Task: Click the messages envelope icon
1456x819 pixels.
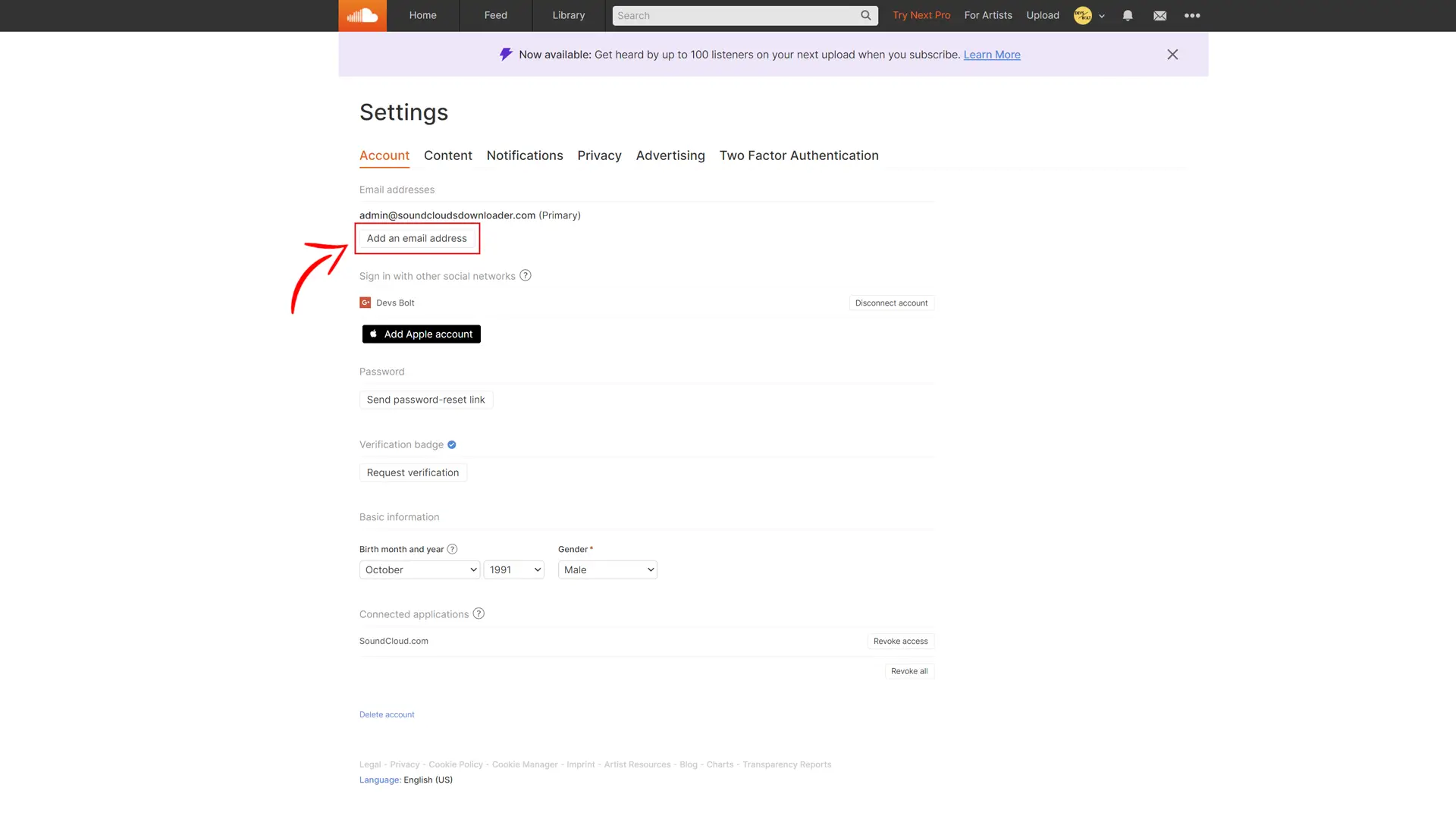Action: click(x=1159, y=16)
